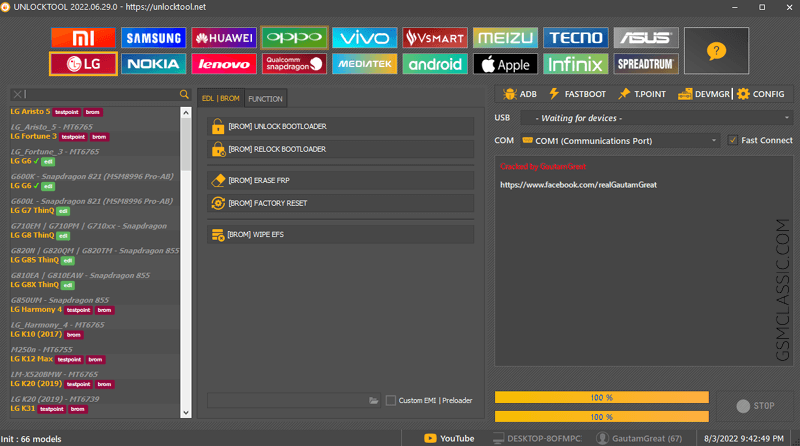Clear the search with X icon
The image size is (800, 446).
coord(17,94)
